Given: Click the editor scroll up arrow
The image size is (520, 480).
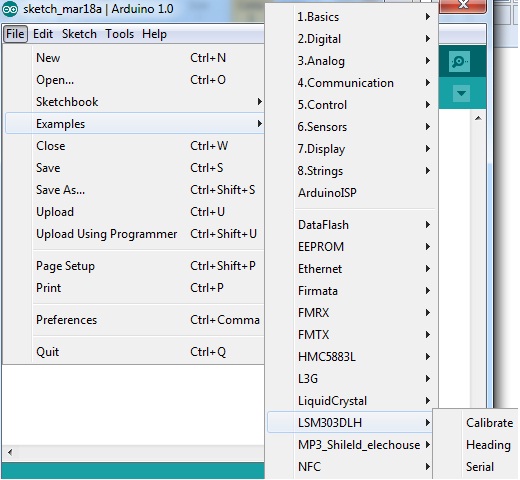Looking at the screenshot, I should 478,118.
